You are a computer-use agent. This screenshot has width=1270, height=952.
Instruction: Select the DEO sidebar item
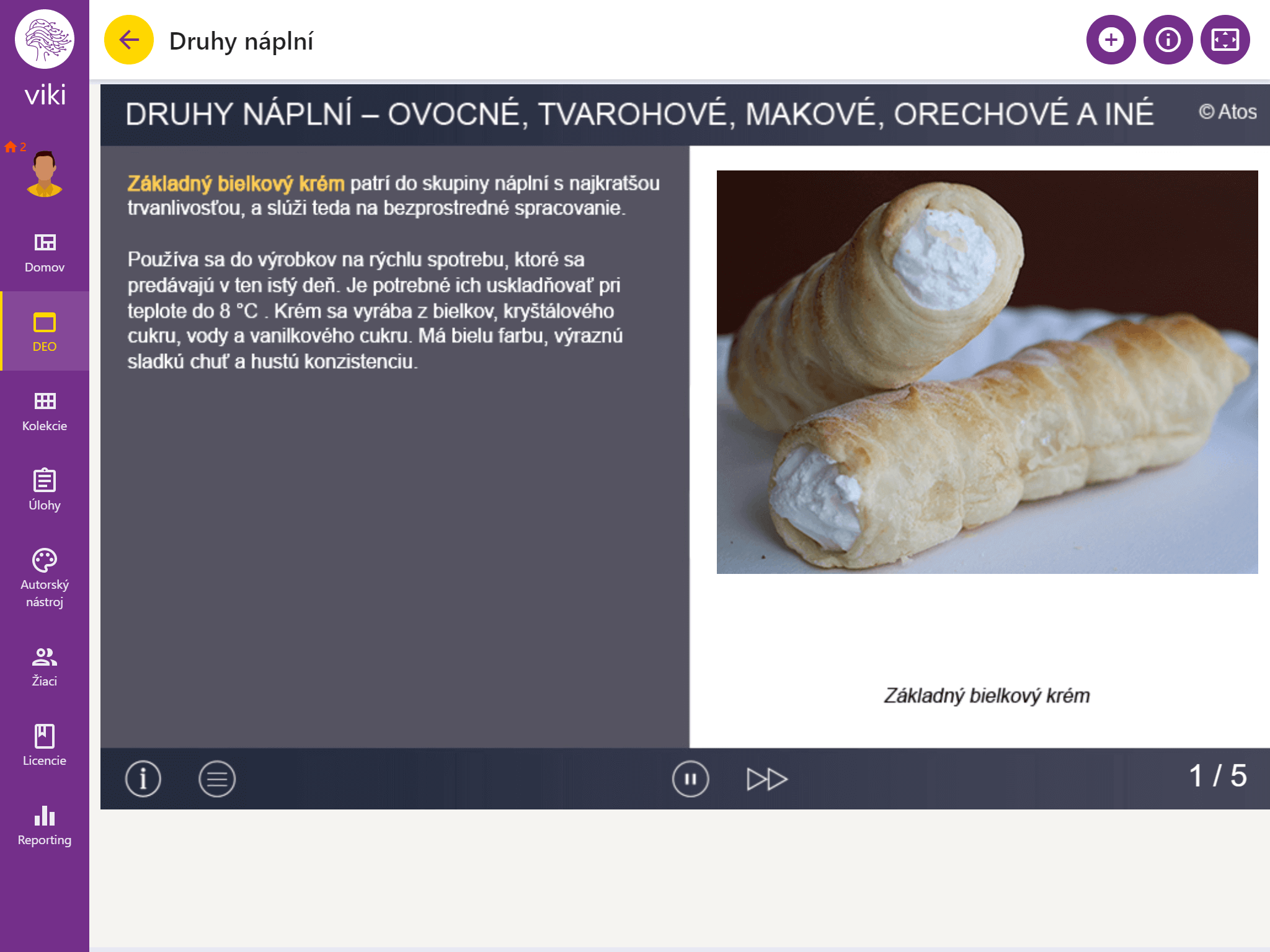(45, 332)
